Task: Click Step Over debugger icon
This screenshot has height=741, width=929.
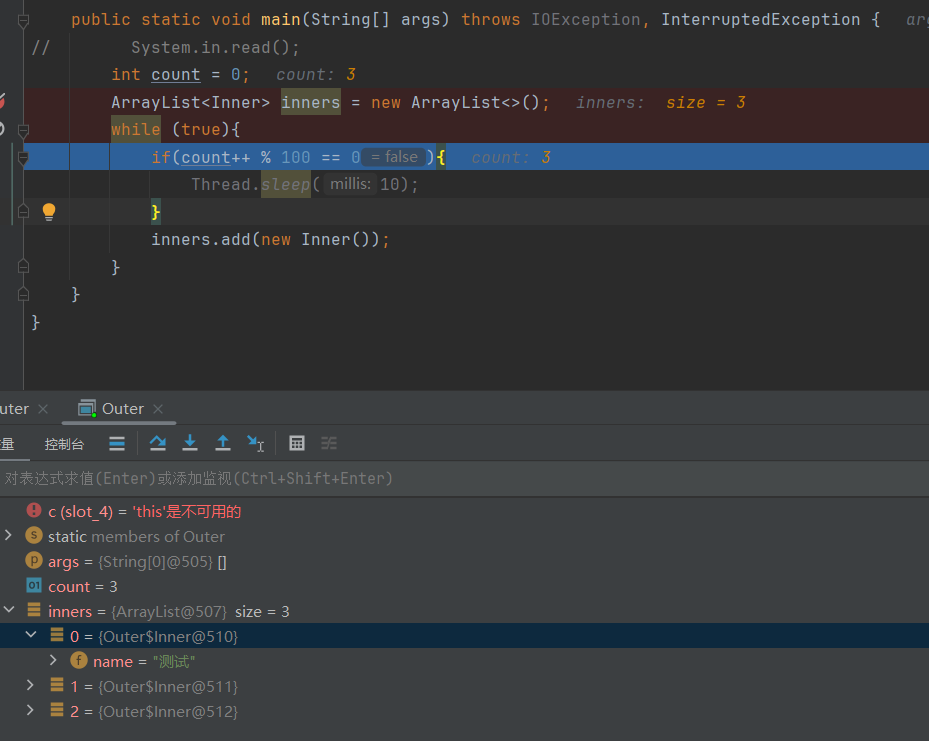Action: click(158, 443)
